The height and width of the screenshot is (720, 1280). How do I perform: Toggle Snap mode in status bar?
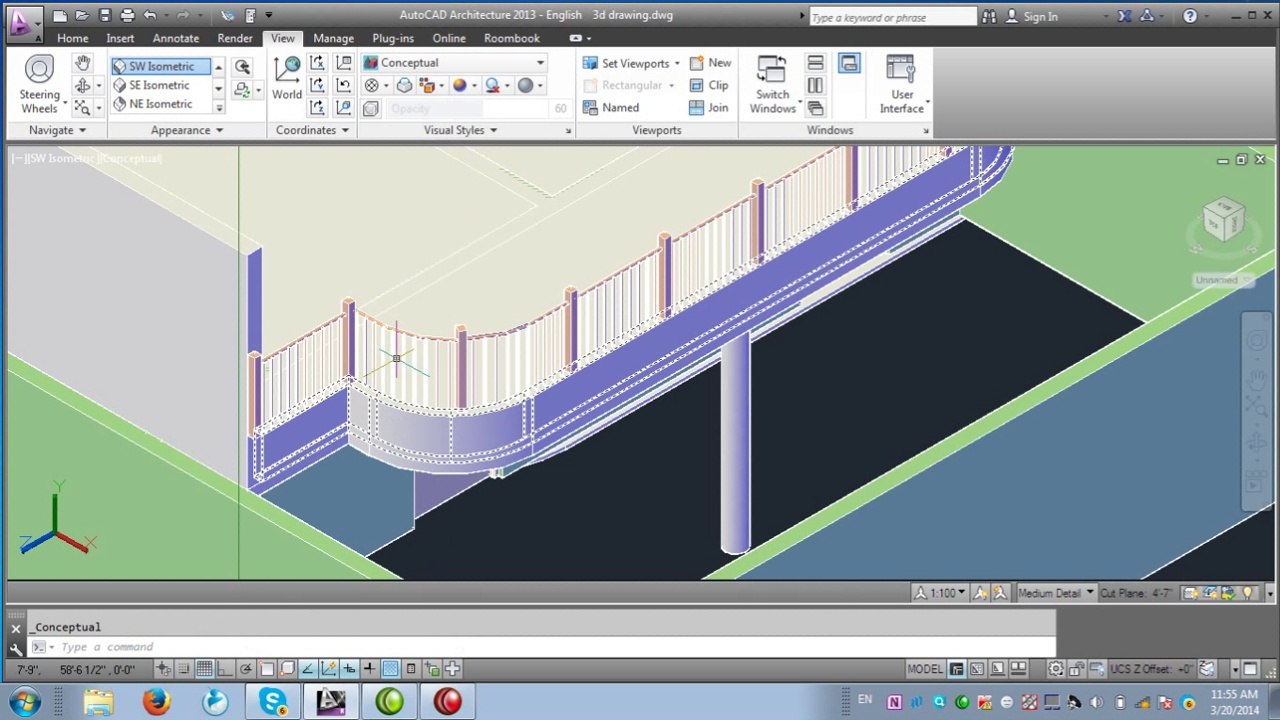[183, 669]
